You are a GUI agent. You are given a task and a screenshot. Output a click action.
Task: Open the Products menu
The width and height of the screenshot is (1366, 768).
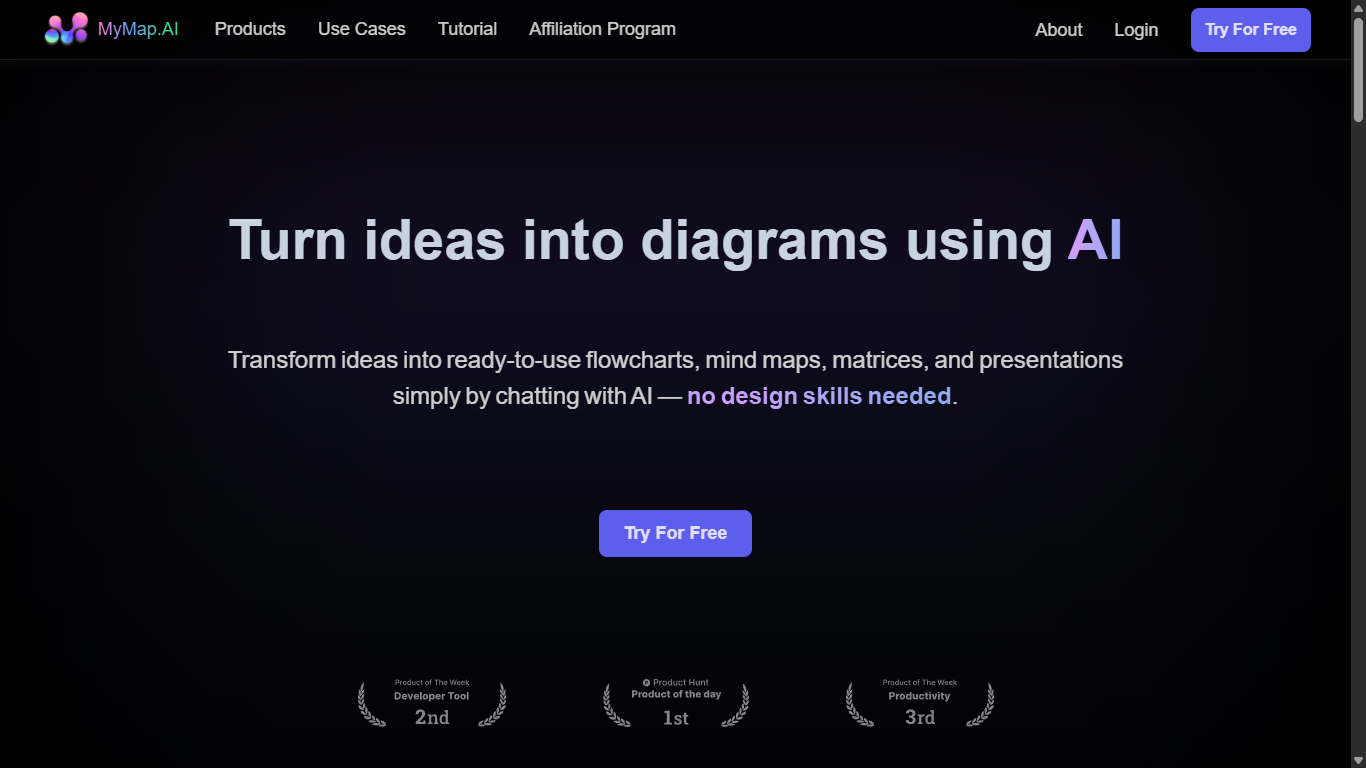click(250, 29)
